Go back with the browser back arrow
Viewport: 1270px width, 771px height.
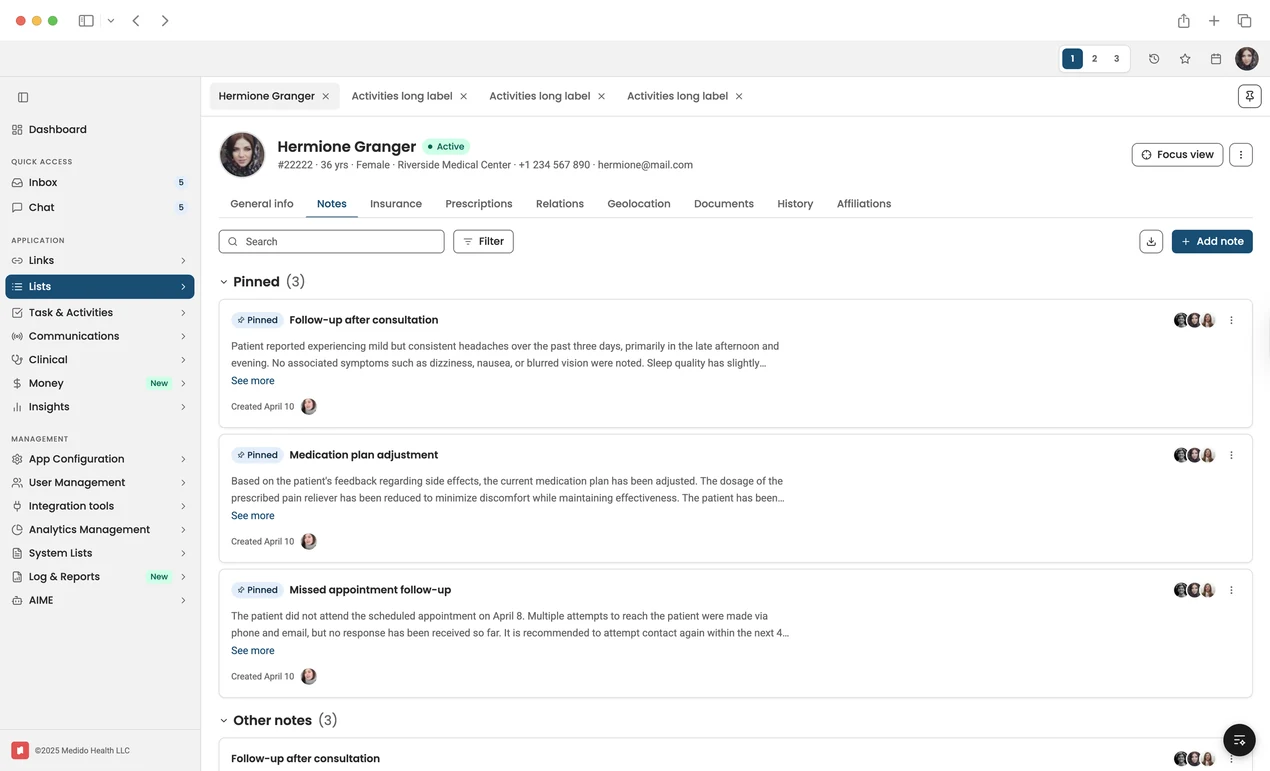click(136, 20)
